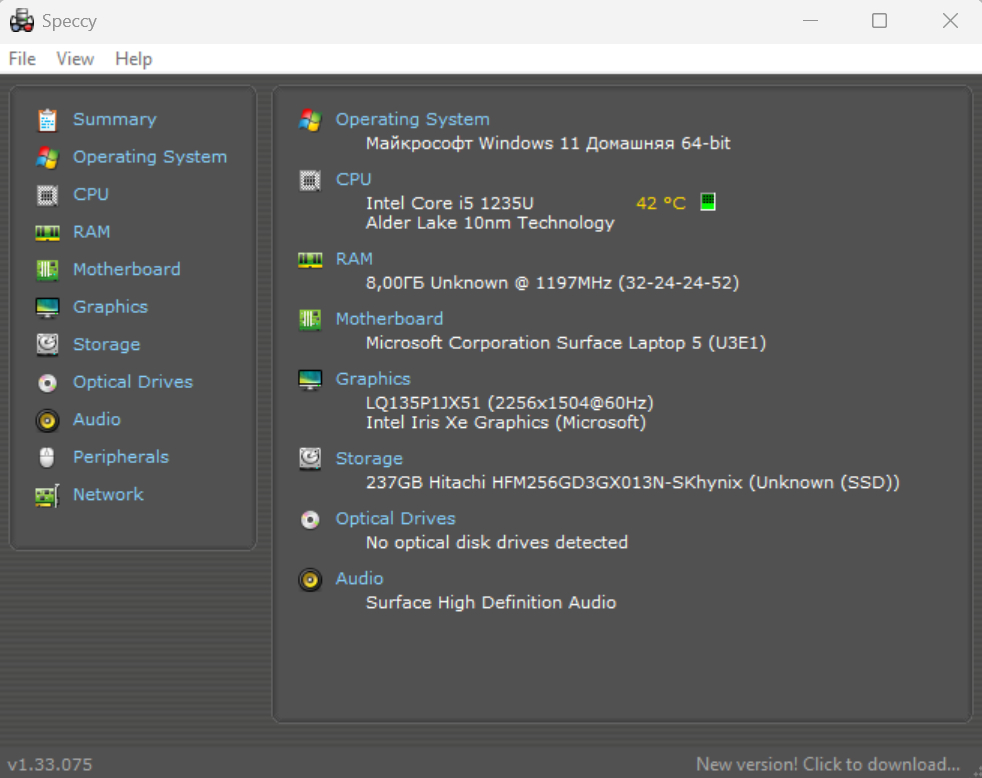Image resolution: width=982 pixels, height=778 pixels.
Task: Click the Storage heading link in summary
Action: tap(369, 459)
